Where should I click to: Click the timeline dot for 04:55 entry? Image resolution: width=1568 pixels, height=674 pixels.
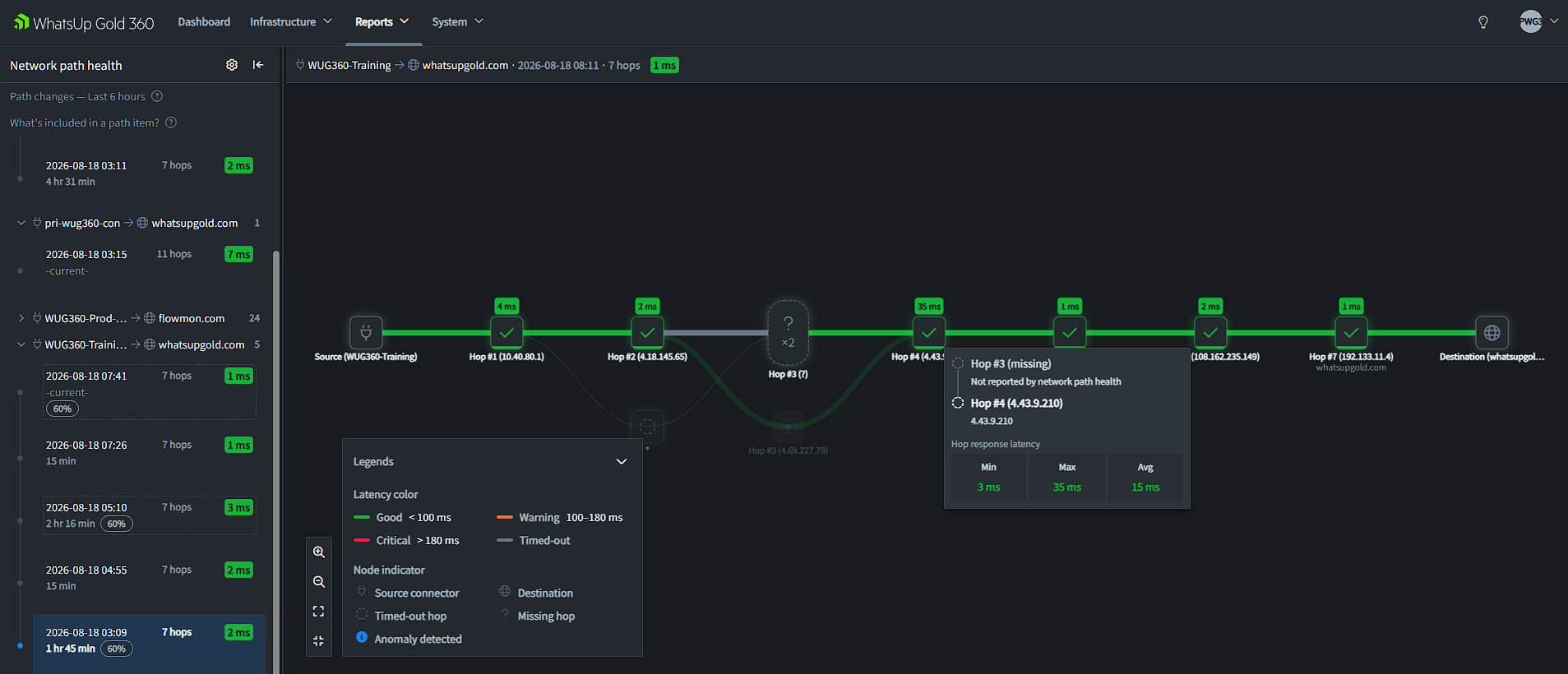coord(20,583)
